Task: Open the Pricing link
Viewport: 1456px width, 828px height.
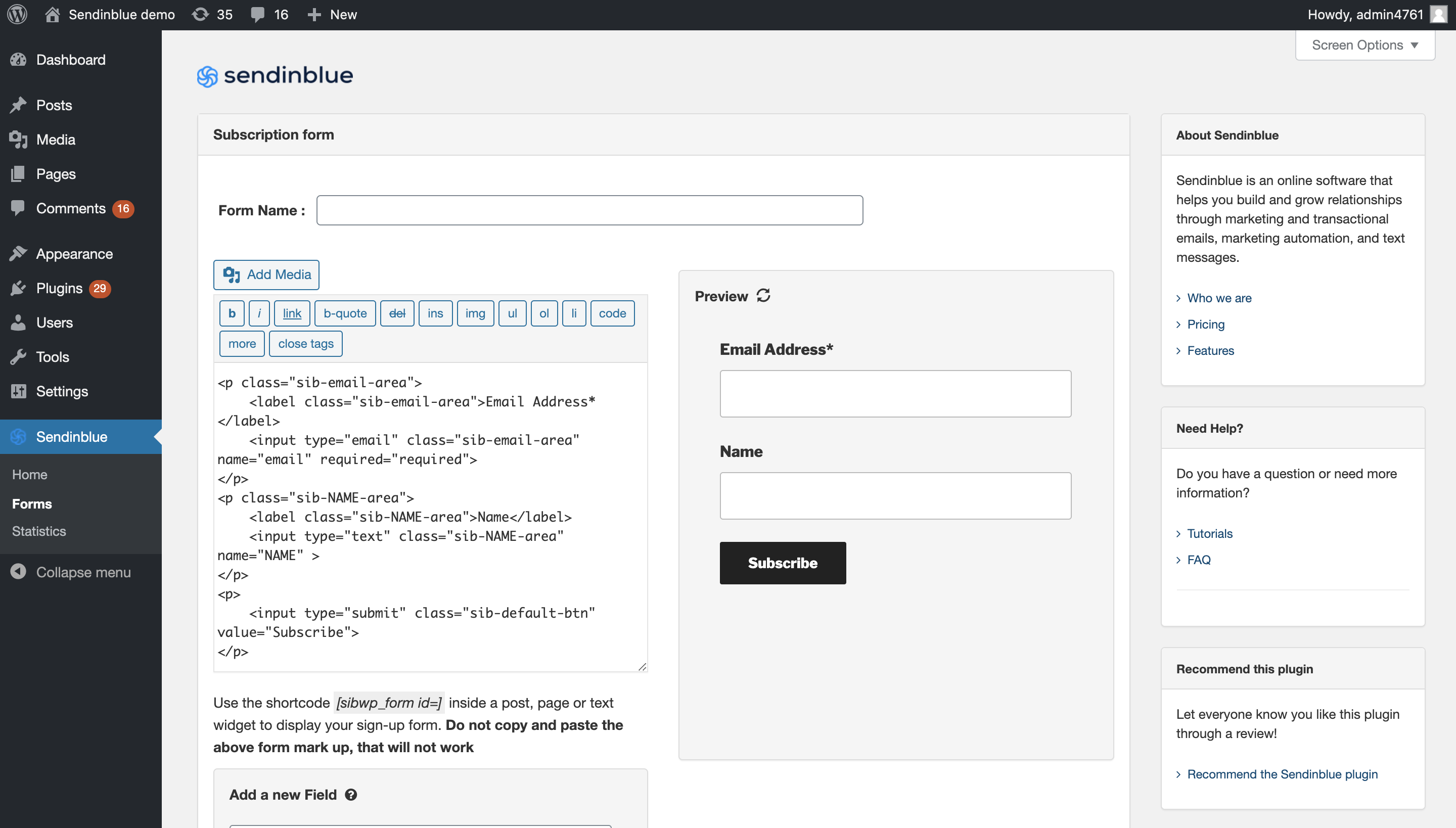Action: click(1205, 324)
